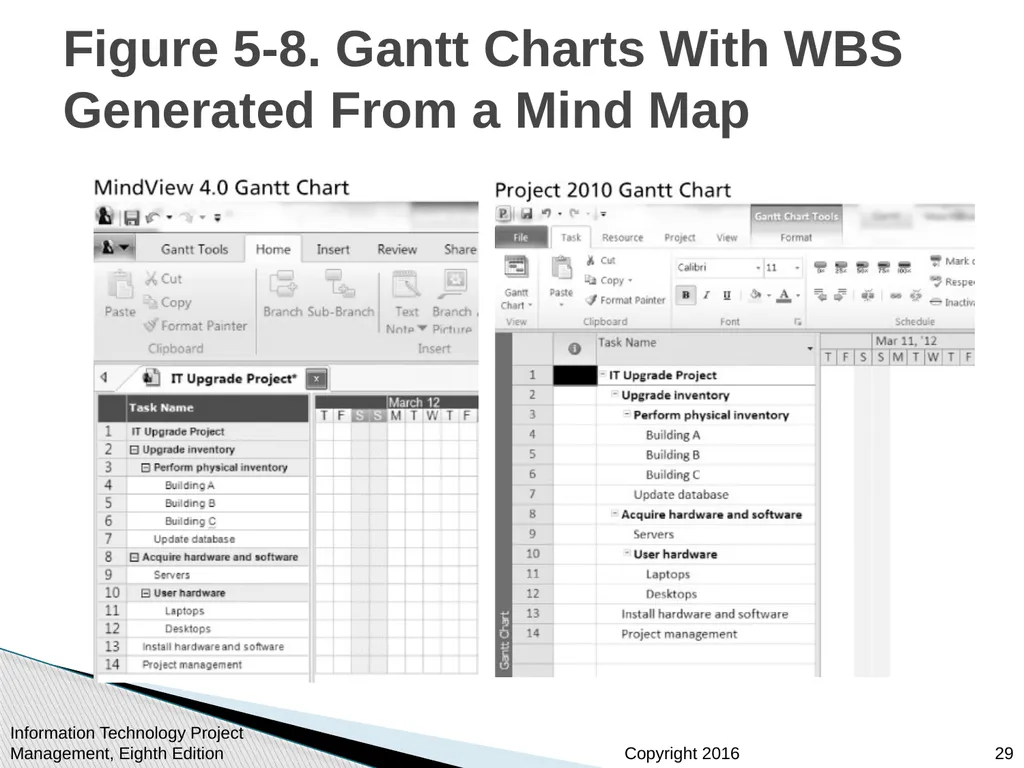The image size is (1024, 768).
Task: Click Paste icon in Project 2010 ribbon
Action: pyautogui.click(x=562, y=268)
